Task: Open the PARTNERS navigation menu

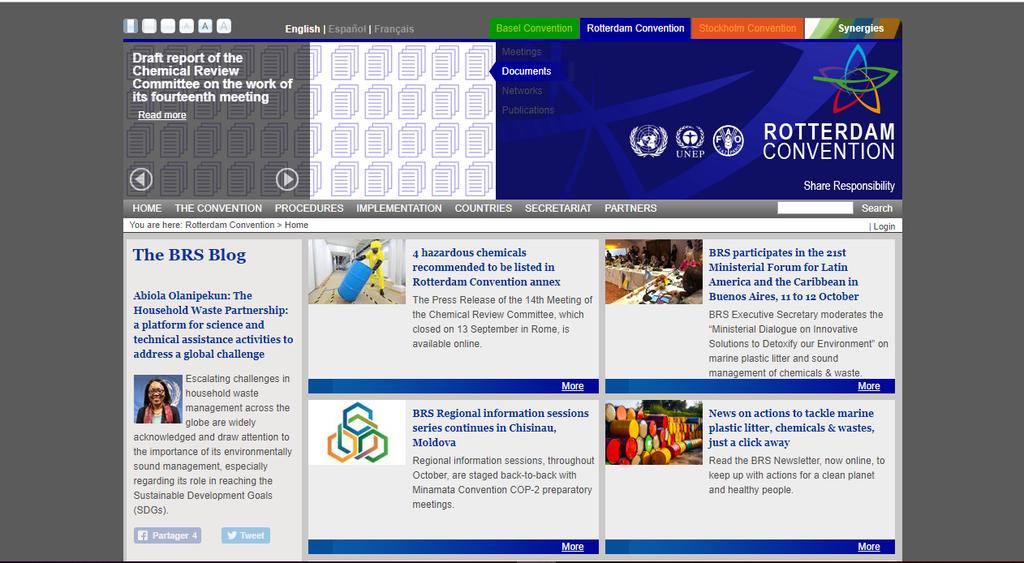Action: (x=630, y=208)
